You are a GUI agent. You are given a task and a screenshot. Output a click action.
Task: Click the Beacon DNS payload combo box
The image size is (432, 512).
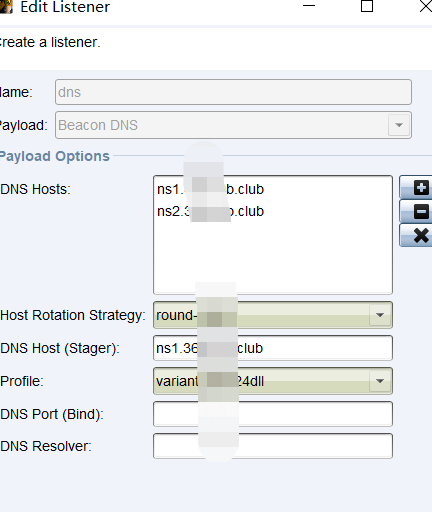click(x=233, y=125)
